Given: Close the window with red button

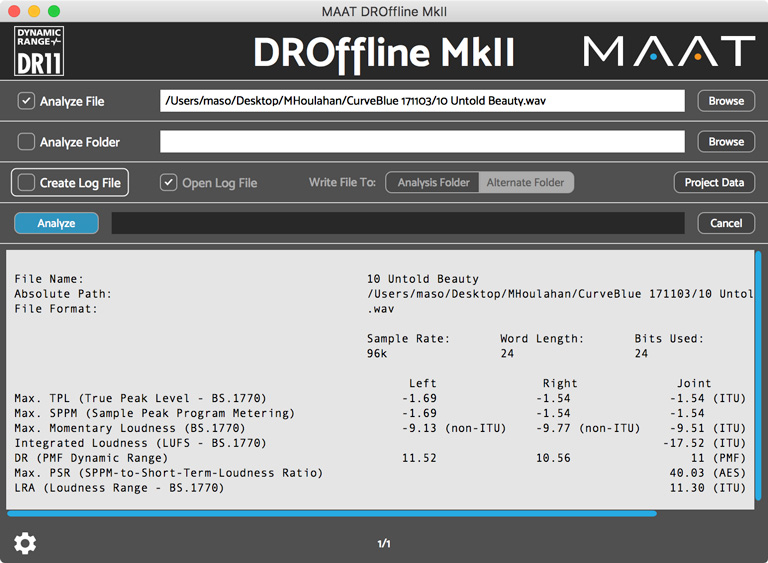Looking at the screenshot, I should click(x=13, y=11).
